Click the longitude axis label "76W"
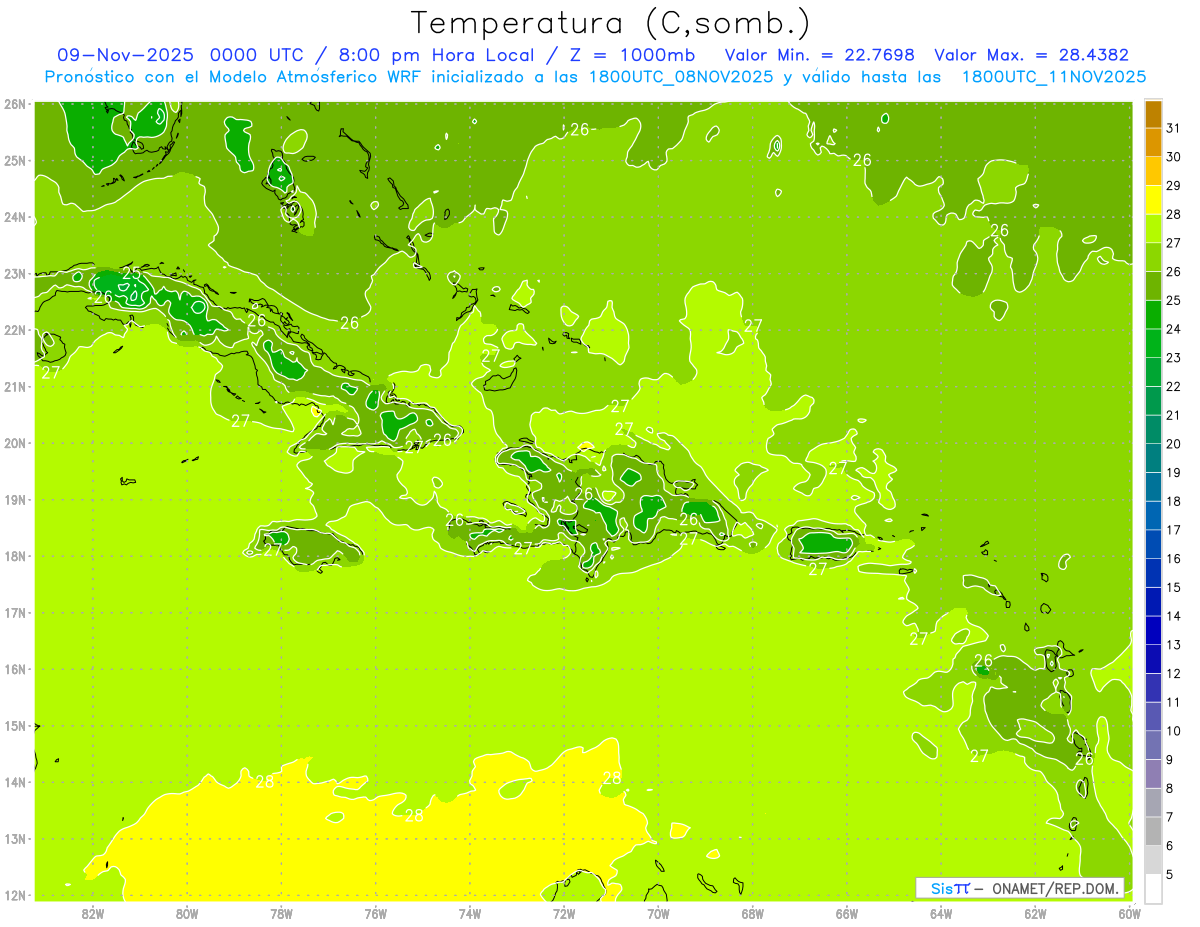The width and height of the screenshot is (1200, 927). coord(375,913)
